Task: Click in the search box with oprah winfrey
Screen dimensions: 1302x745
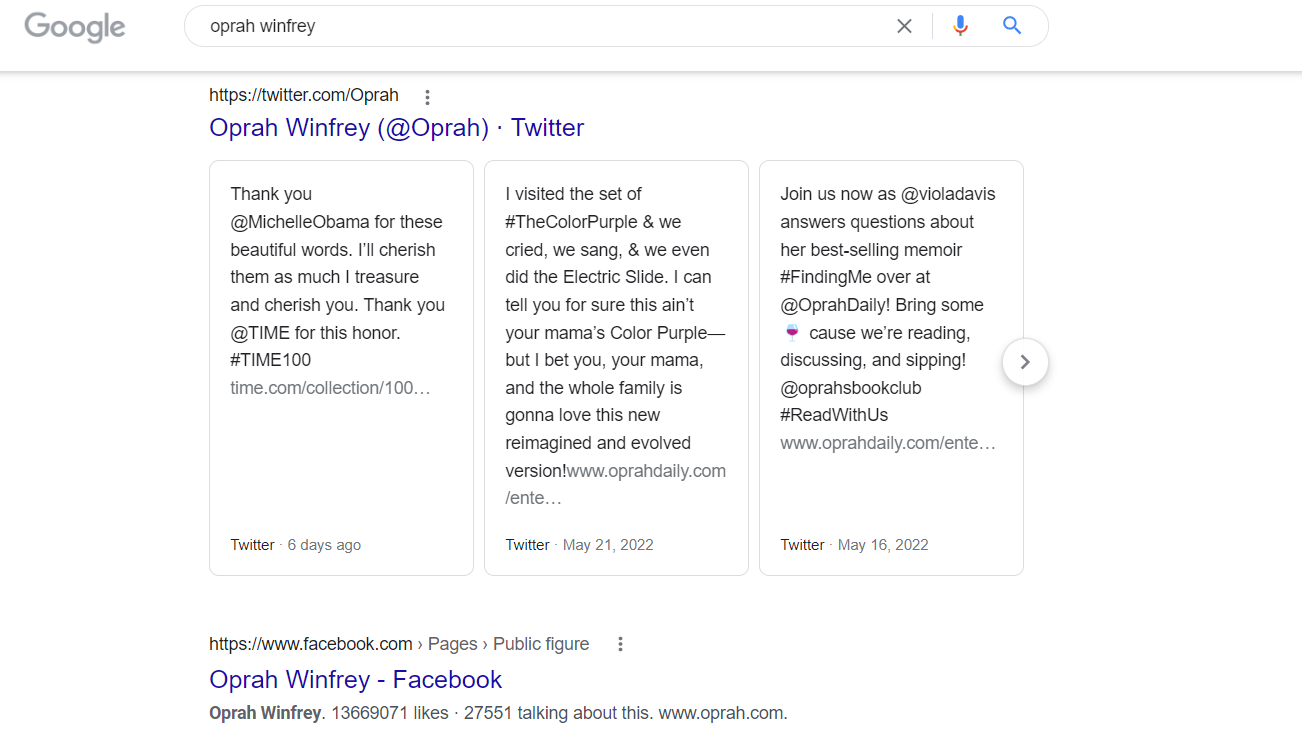Action: click(540, 26)
